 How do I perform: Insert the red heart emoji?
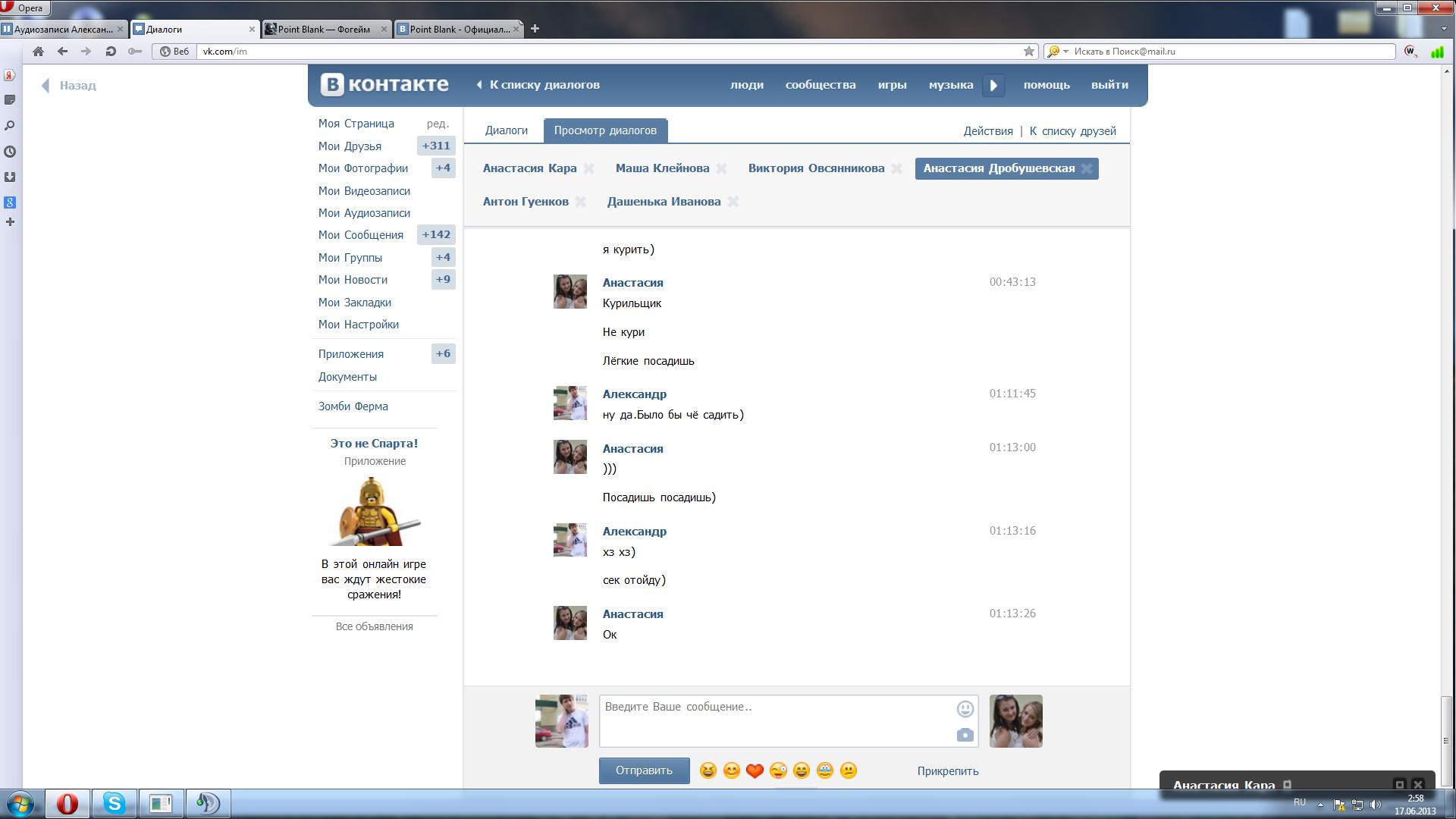coord(755,770)
